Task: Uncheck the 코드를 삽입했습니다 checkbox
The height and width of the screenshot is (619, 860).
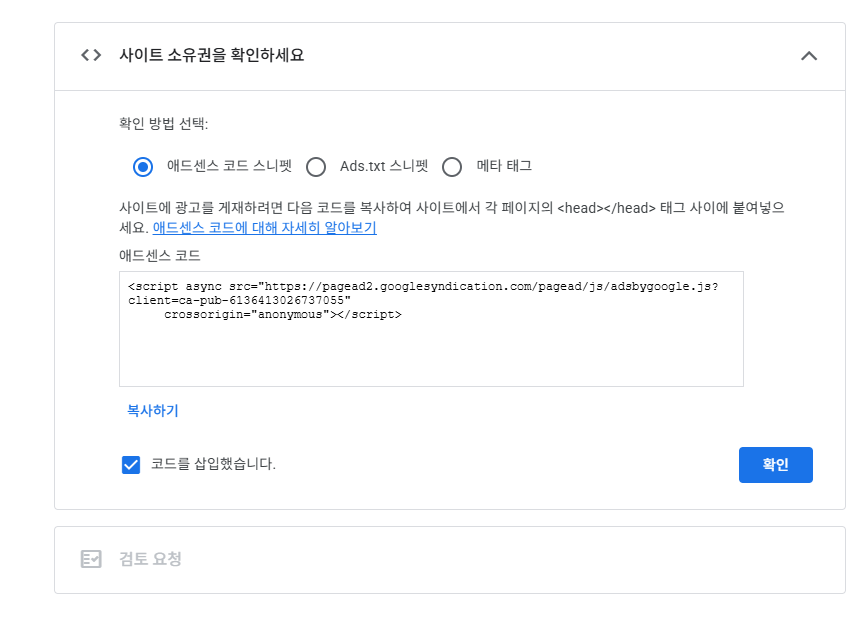Action: [x=131, y=464]
